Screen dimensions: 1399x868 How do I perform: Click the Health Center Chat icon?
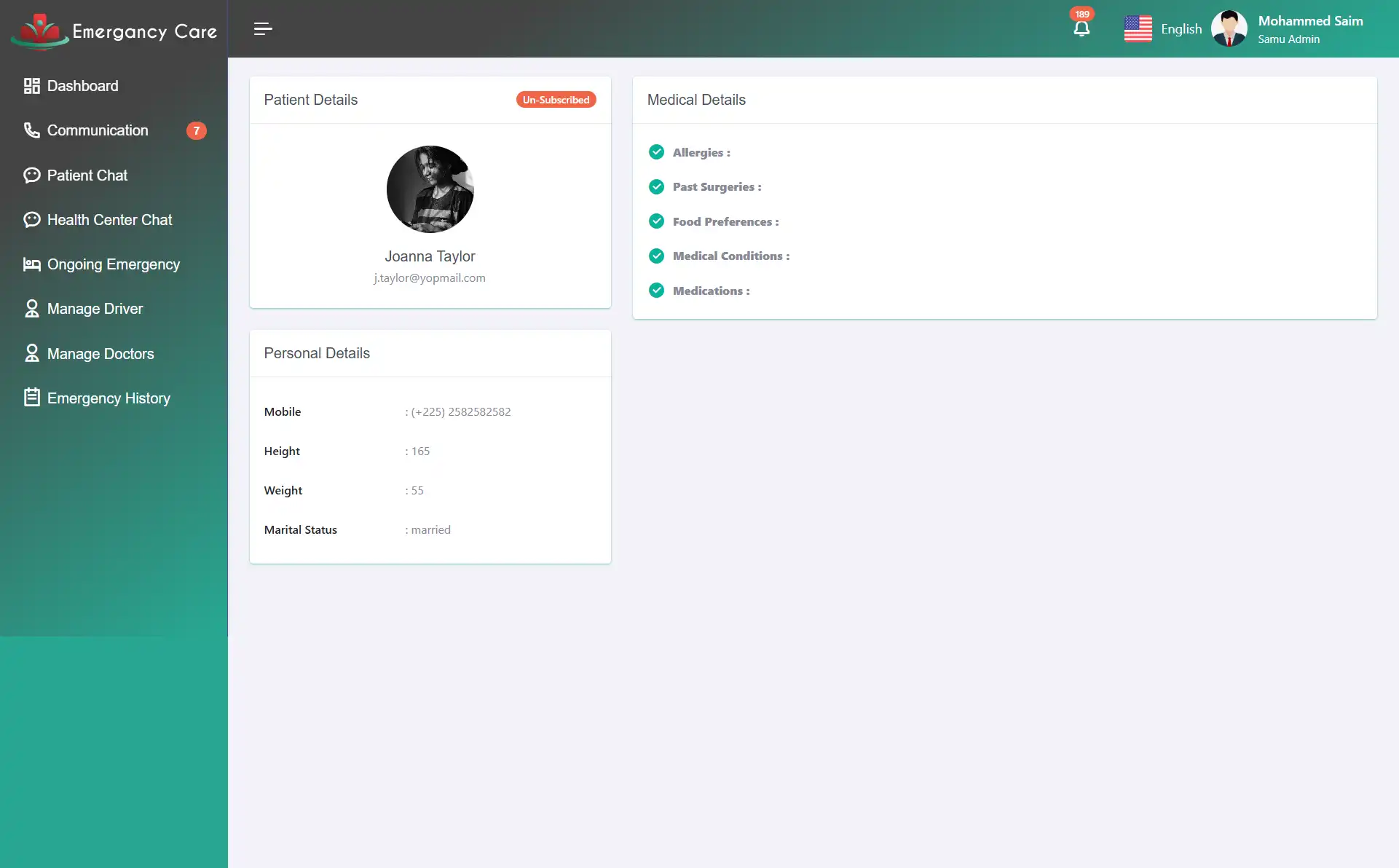(x=31, y=219)
